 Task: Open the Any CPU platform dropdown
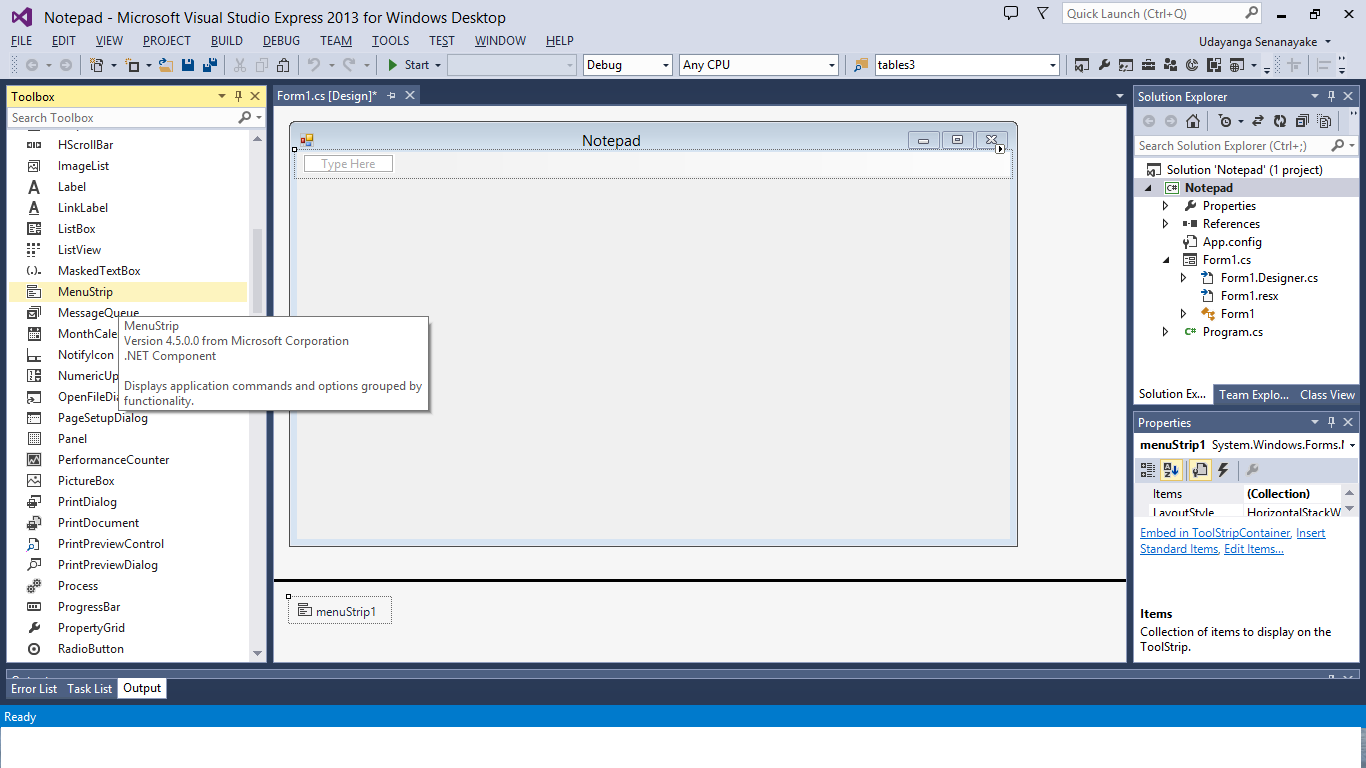(x=832, y=65)
